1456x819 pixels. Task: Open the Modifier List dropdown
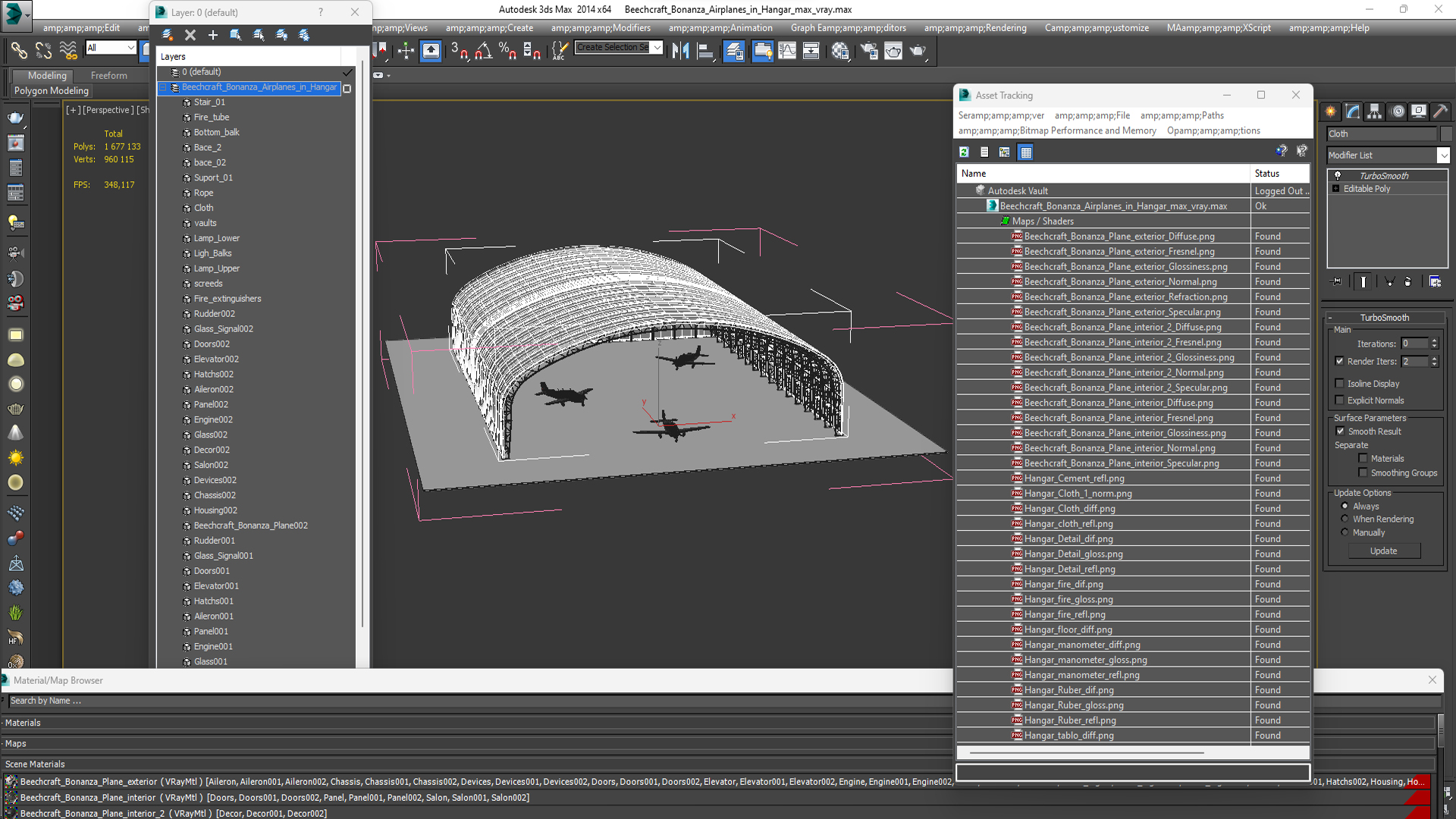point(1443,155)
